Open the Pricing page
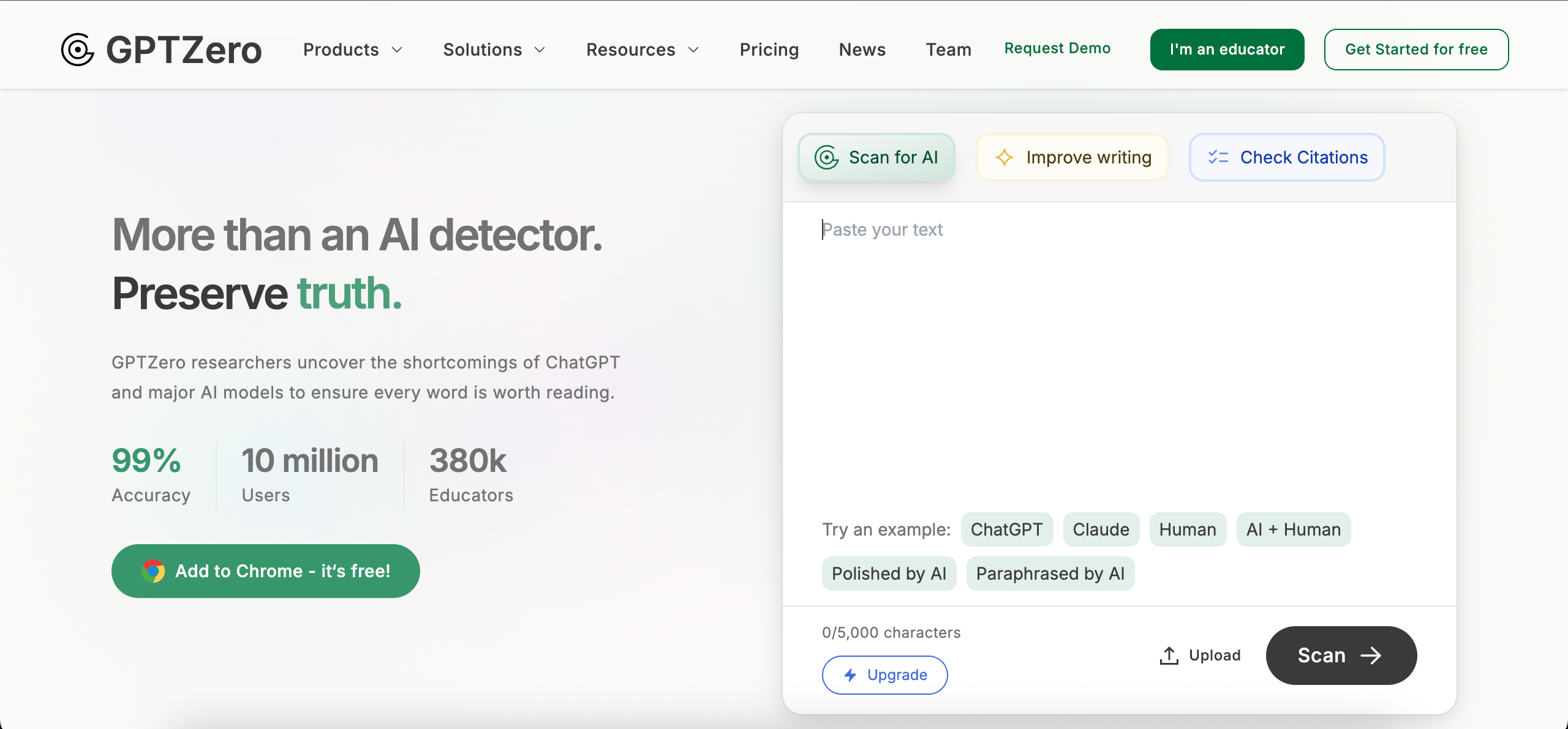The width and height of the screenshot is (1568, 729). coord(769,50)
